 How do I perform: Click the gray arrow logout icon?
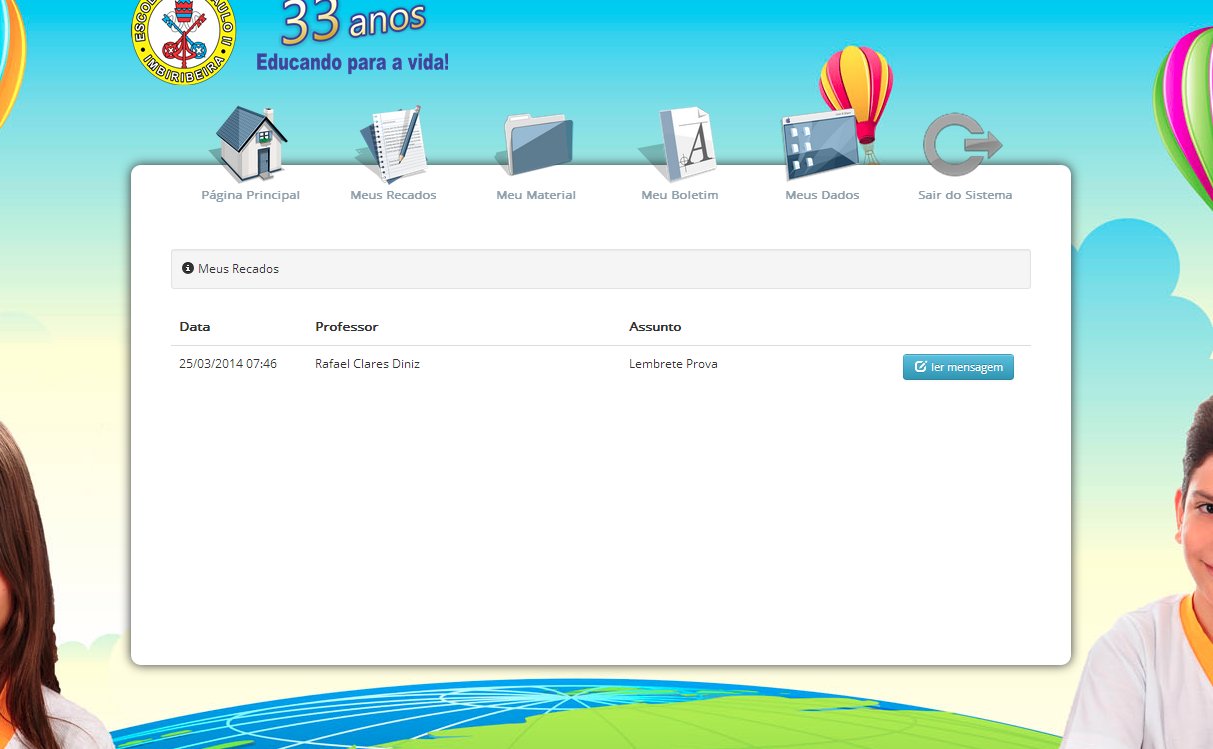point(963,145)
